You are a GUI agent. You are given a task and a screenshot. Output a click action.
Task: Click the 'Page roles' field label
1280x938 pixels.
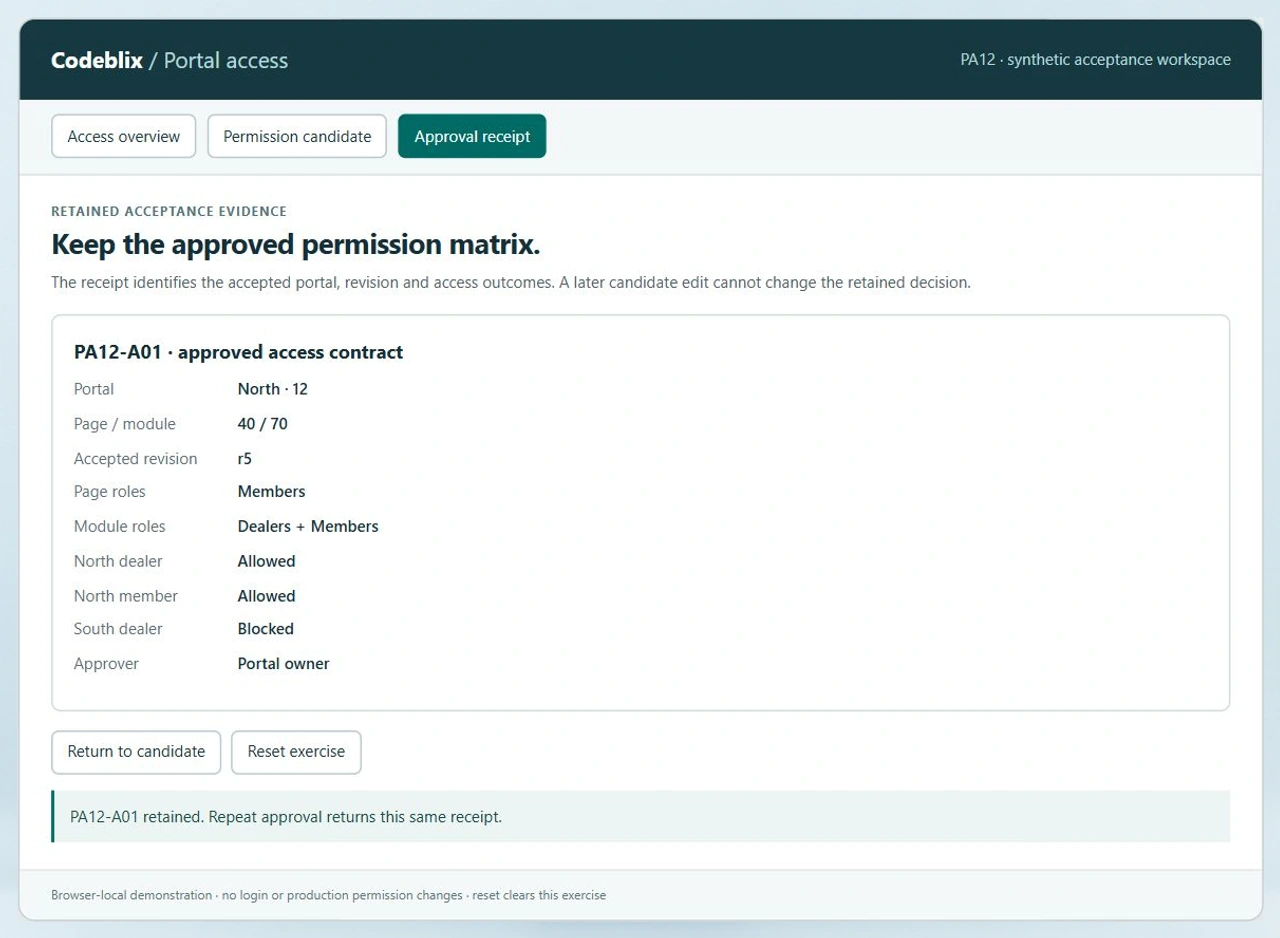pyautogui.click(x=110, y=492)
